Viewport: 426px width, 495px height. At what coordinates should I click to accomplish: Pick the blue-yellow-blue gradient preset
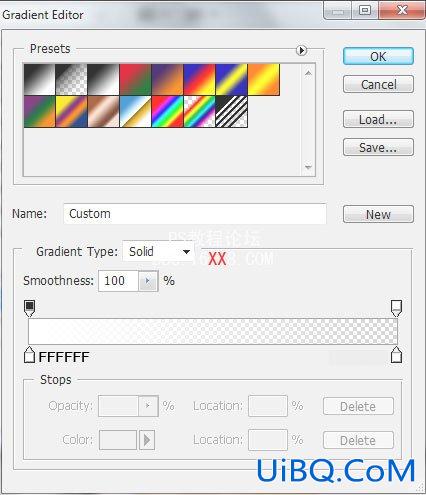pyautogui.click(x=231, y=80)
